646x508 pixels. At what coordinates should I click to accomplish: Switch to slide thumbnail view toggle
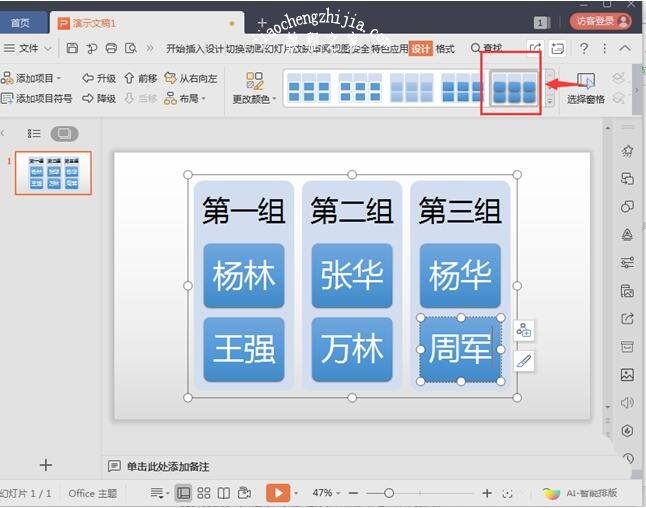click(x=64, y=133)
